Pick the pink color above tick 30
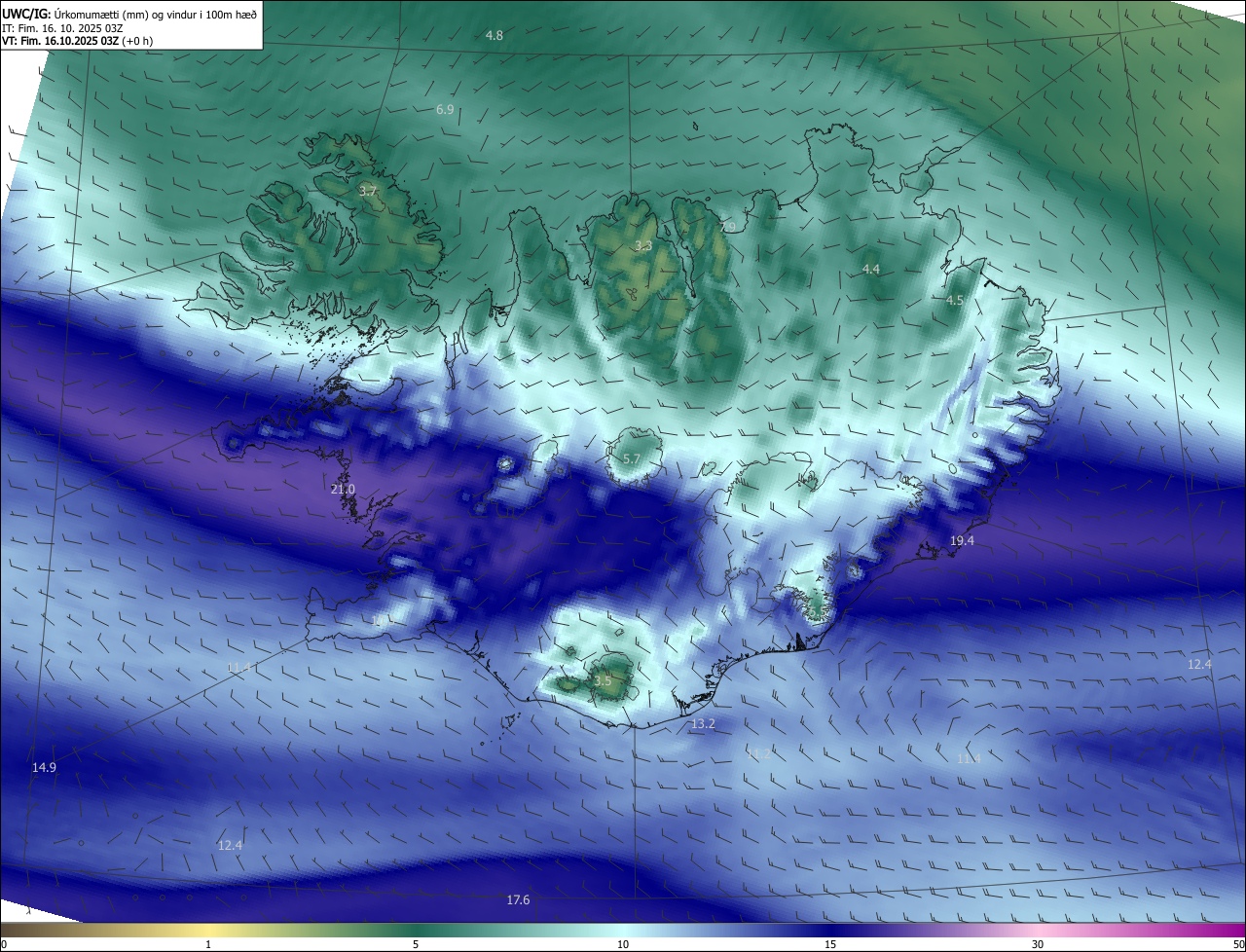 click(x=1038, y=930)
